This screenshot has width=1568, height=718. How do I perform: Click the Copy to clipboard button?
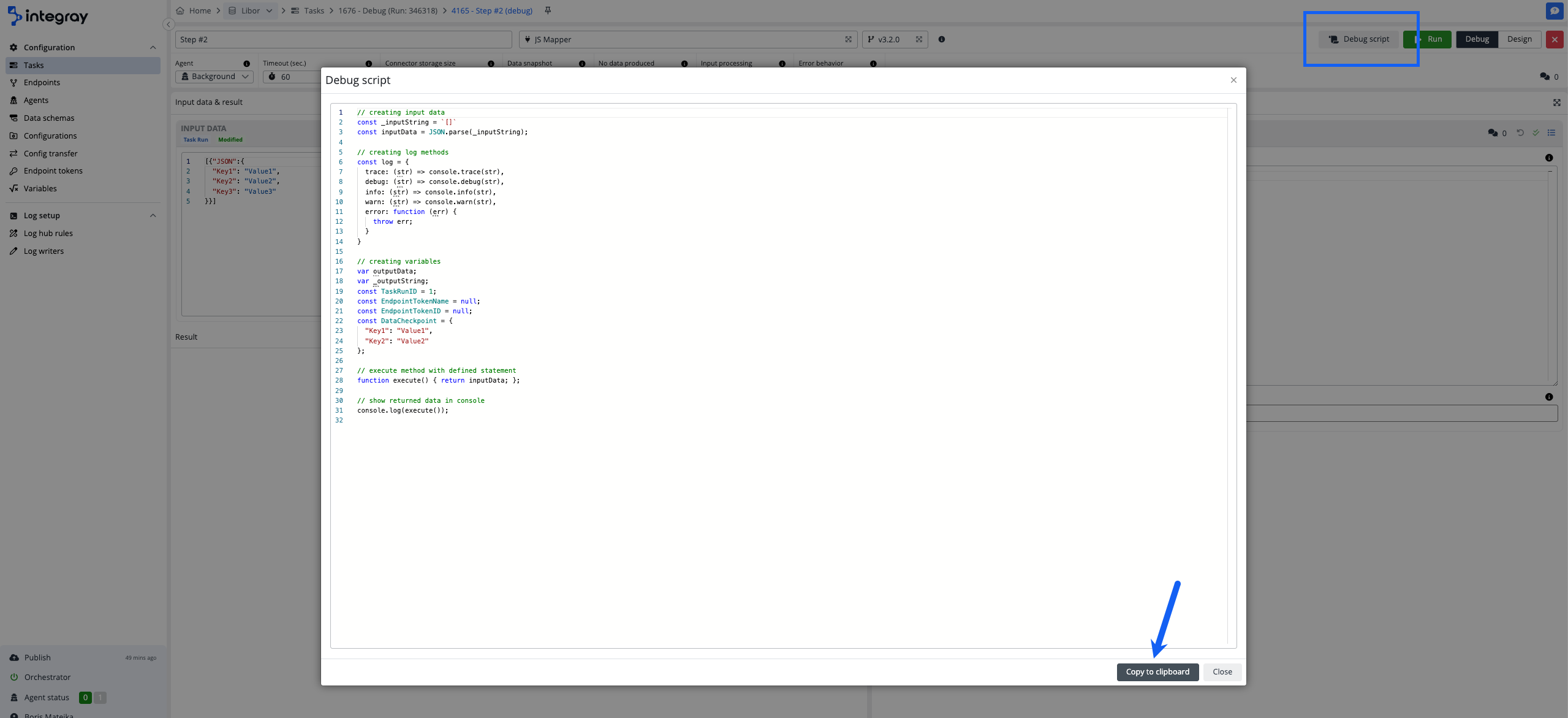pos(1157,671)
